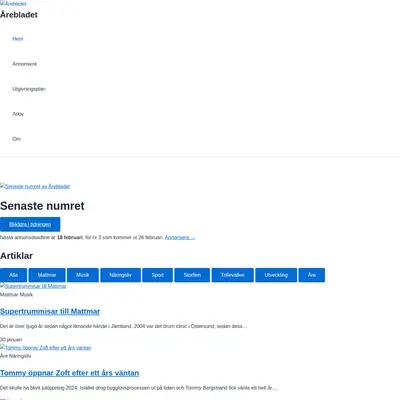400x400 pixels.
Task: Filter articles by Musik
Action: pos(83,275)
